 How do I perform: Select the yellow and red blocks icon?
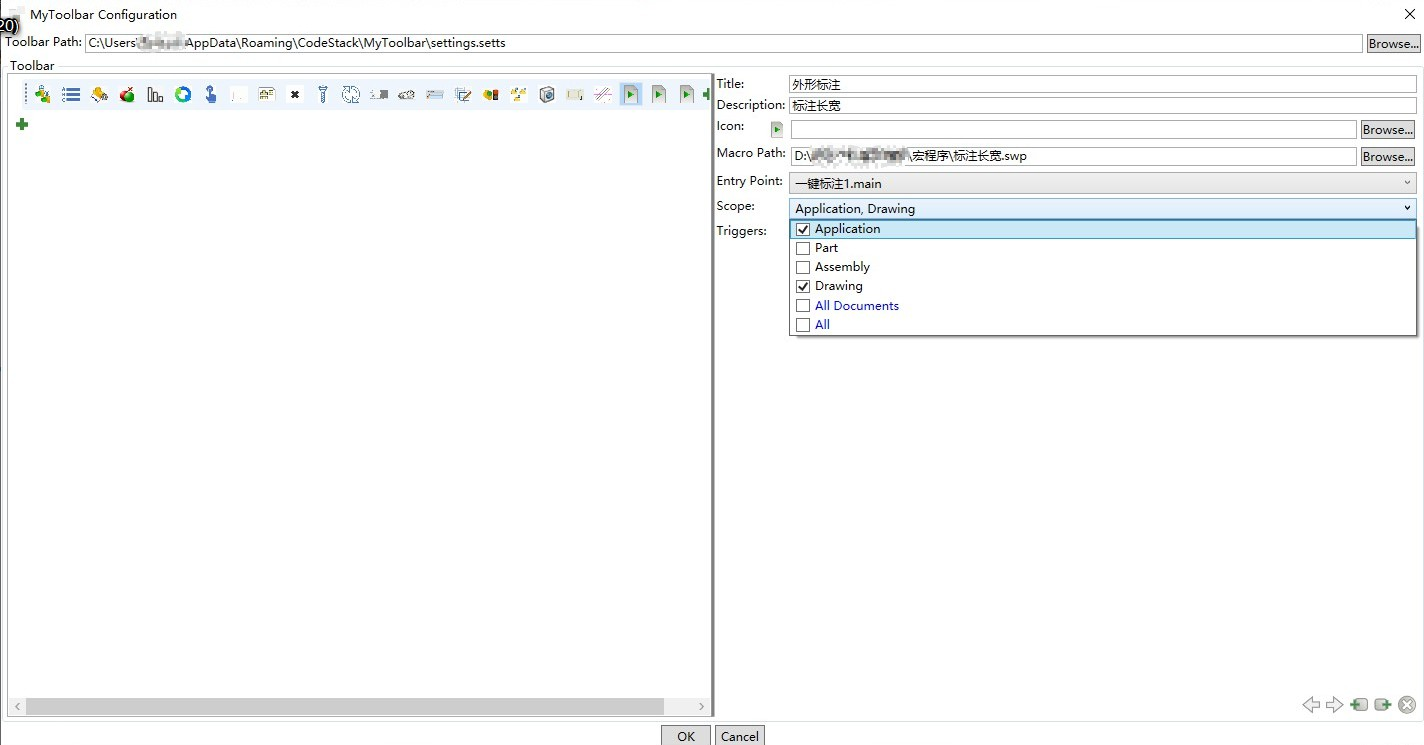pyautogui.click(x=491, y=94)
